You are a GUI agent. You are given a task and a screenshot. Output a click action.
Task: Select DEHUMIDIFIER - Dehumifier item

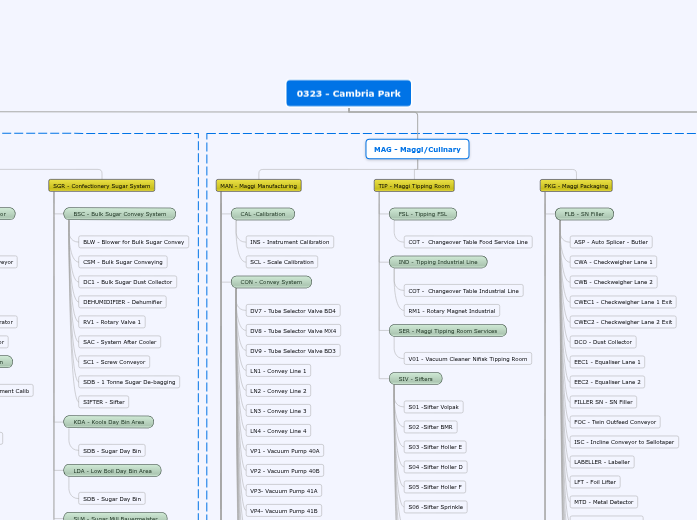[121, 302]
